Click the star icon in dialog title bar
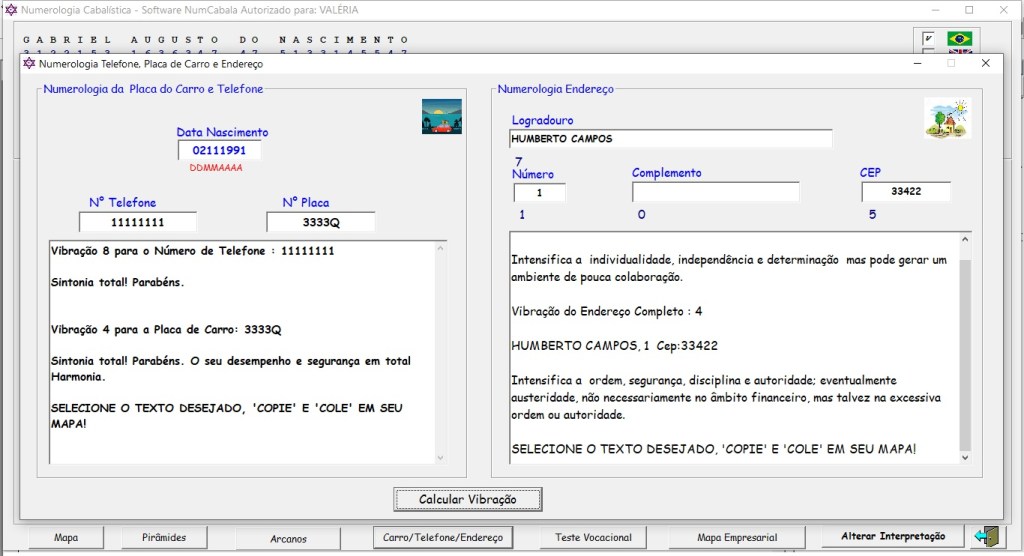Viewport: 1024px width, 556px height. click(29, 63)
